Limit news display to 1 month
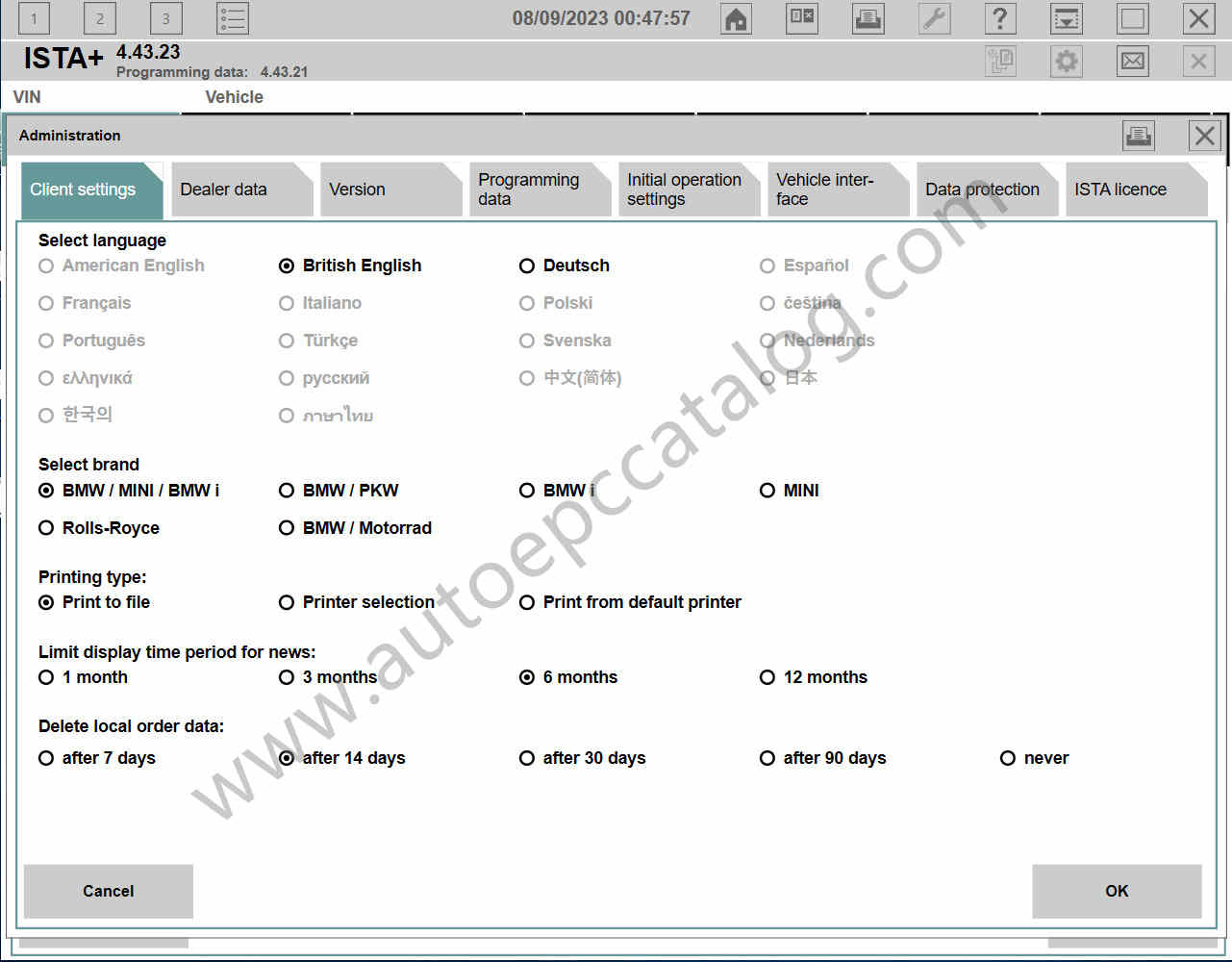This screenshot has height=962, width=1232. (x=83, y=677)
